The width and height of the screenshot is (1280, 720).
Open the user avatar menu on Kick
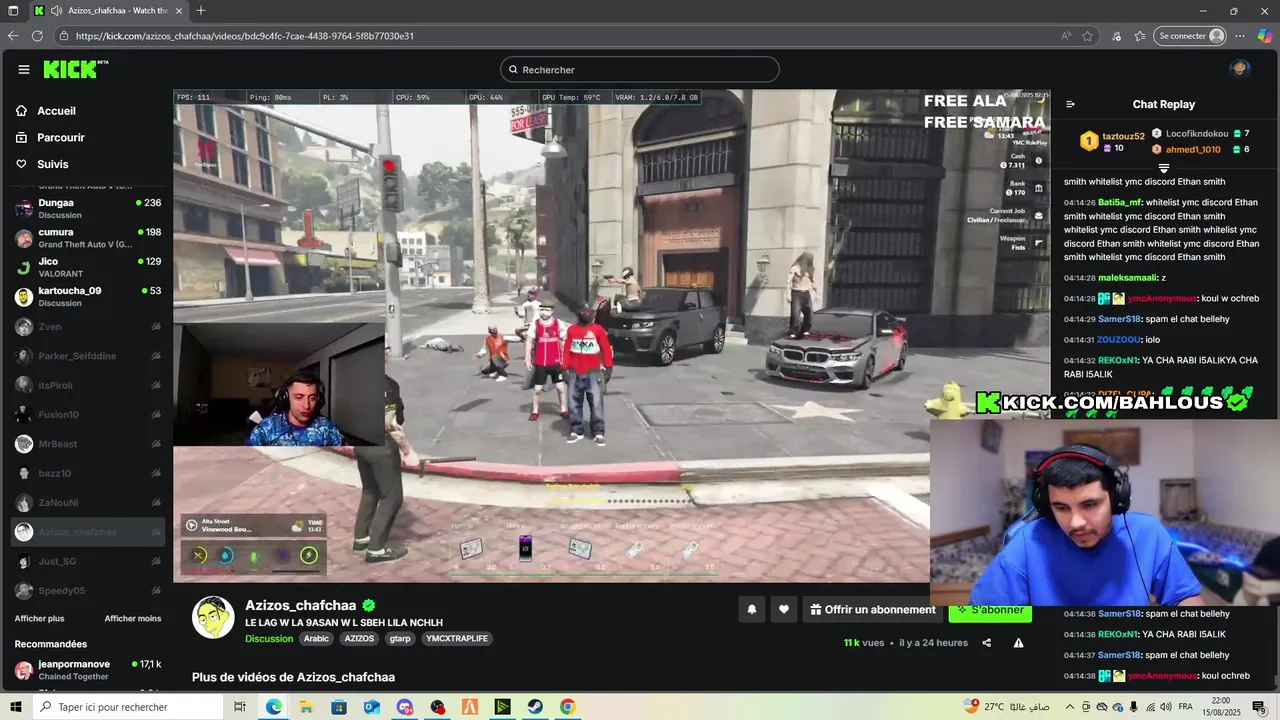point(1240,69)
